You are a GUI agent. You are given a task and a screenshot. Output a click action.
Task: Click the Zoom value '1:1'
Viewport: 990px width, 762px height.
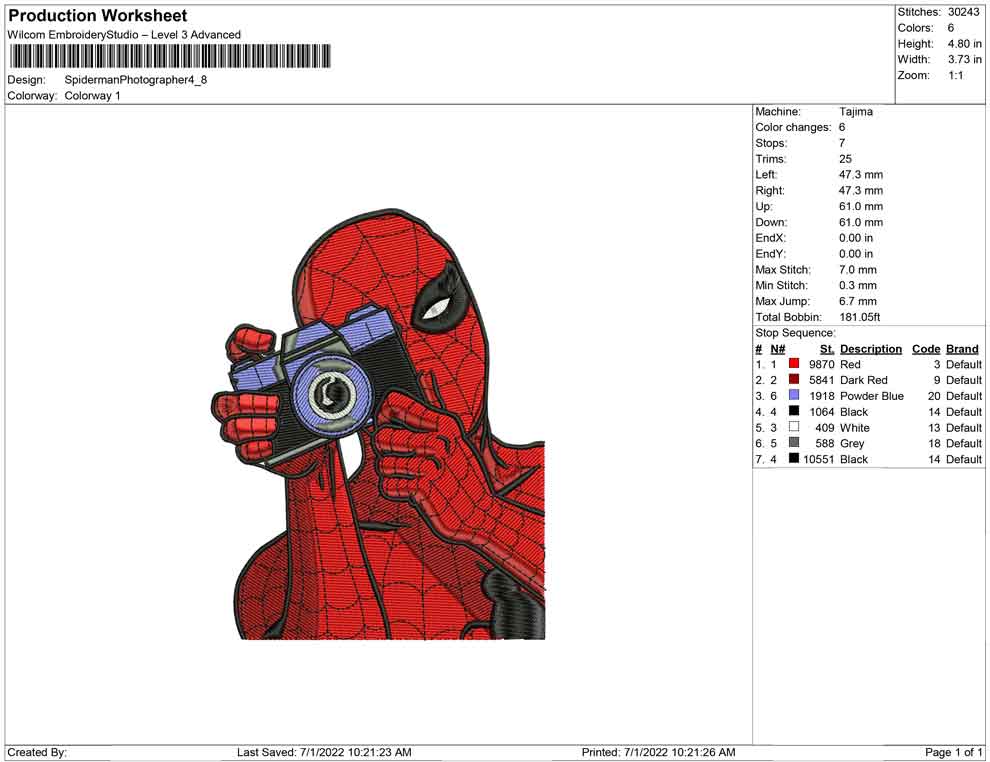[x=955, y=75]
